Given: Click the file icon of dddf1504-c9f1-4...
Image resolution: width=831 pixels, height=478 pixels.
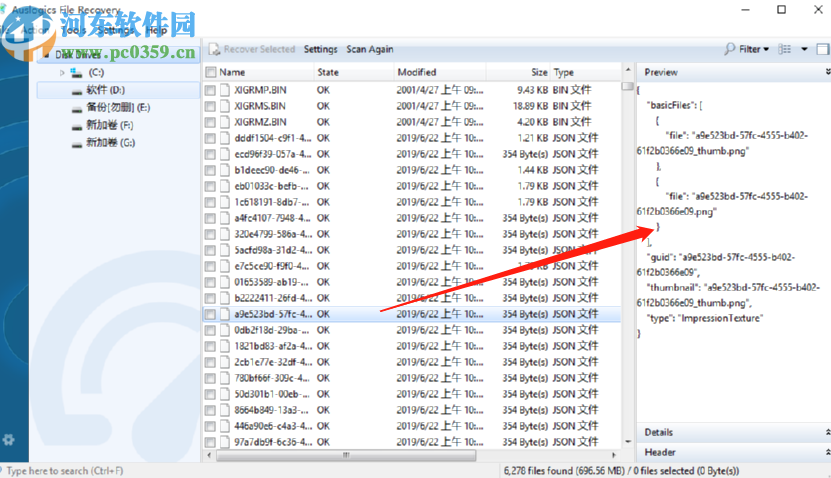Looking at the screenshot, I should pyautogui.click(x=225, y=138).
